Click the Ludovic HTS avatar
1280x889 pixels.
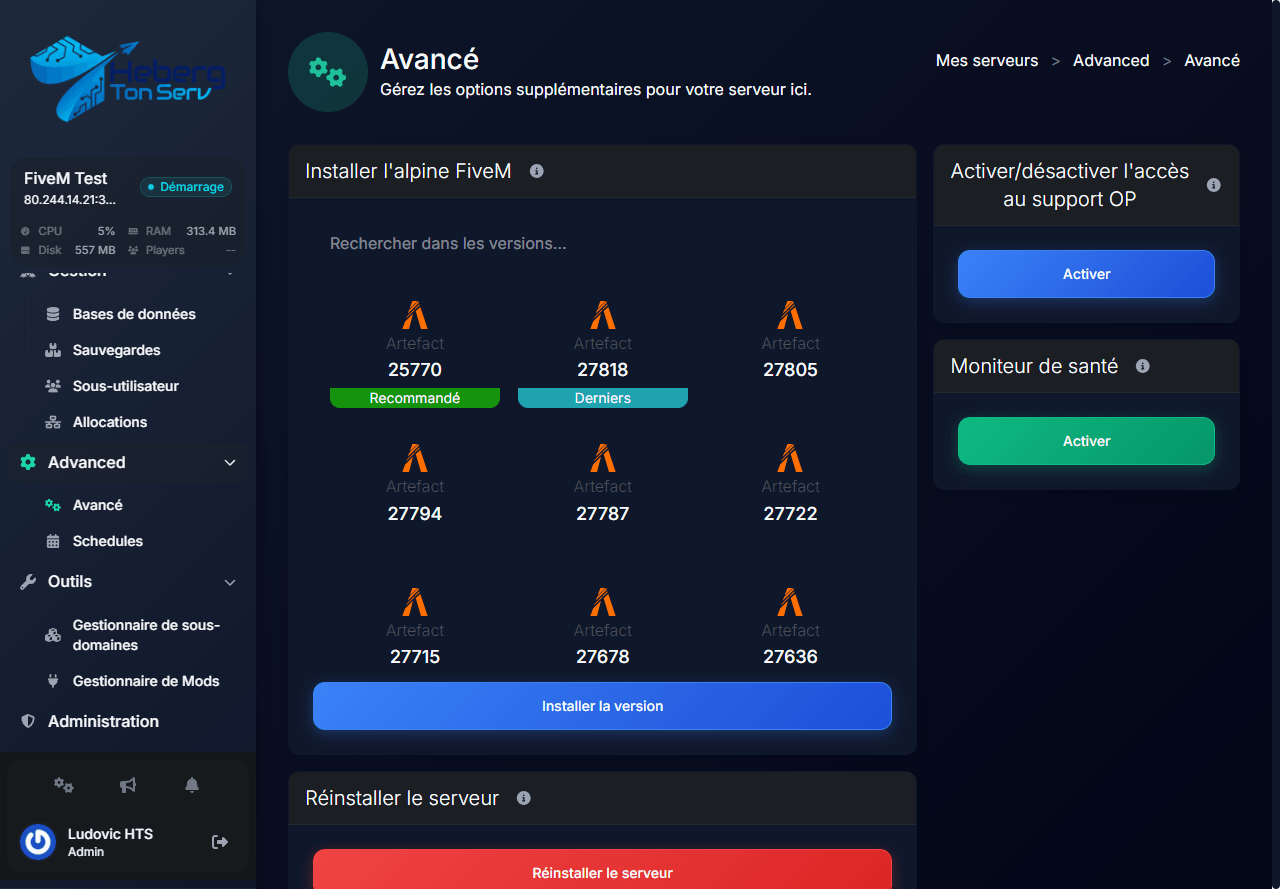[x=38, y=842]
